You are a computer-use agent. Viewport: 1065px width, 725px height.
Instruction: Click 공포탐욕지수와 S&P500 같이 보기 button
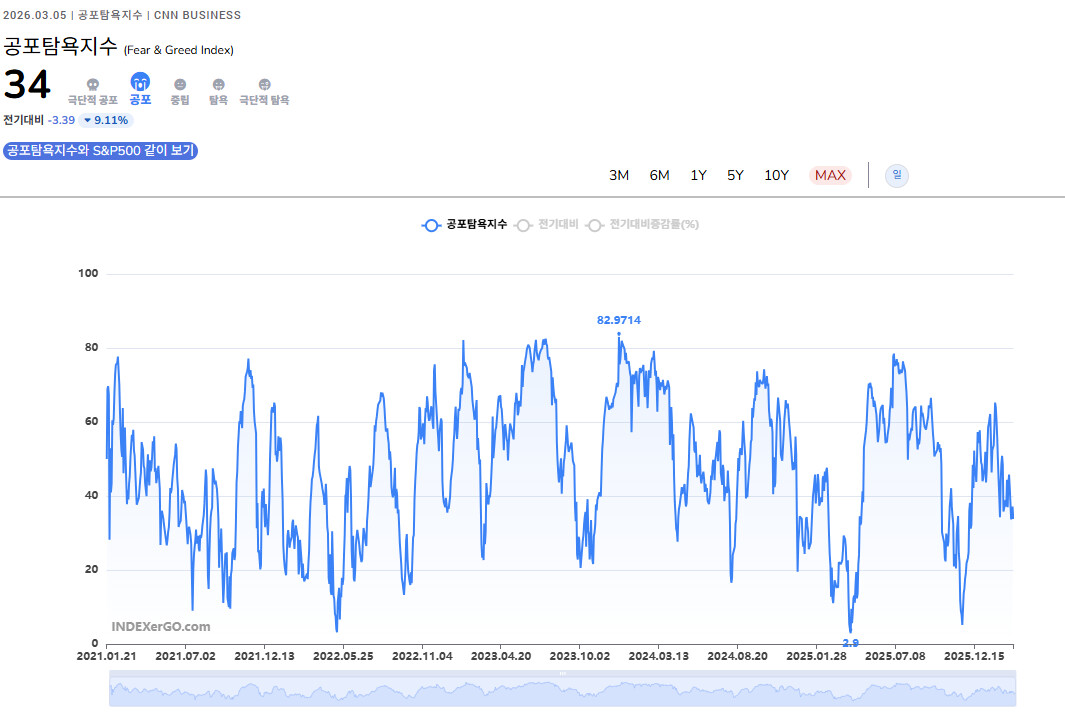(101, 151)
